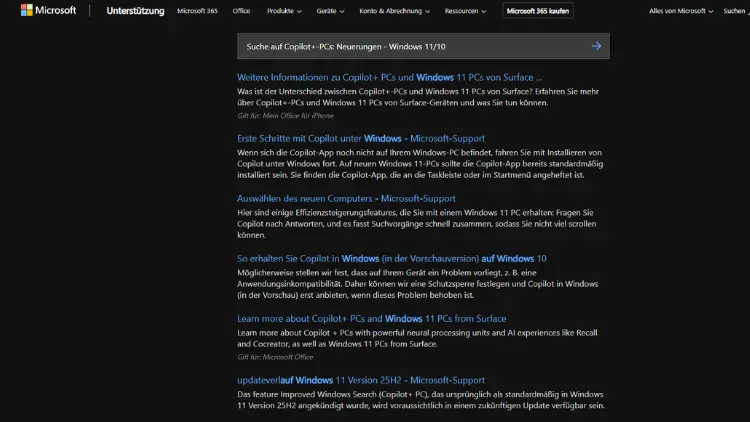Click the Microsoft 365 kaufen button
Viewport: 750px width, 422px height.
[x=538, y=11]
